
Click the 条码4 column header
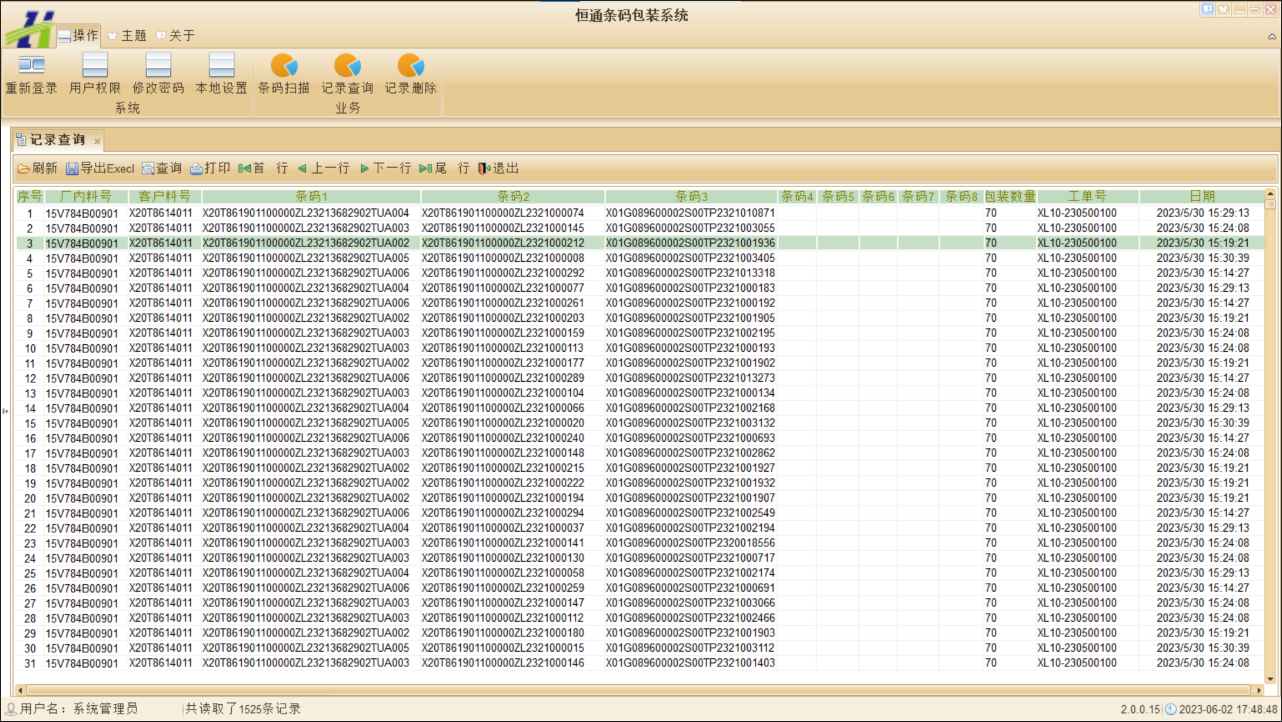pyautogui.click(x=797, y=197)
